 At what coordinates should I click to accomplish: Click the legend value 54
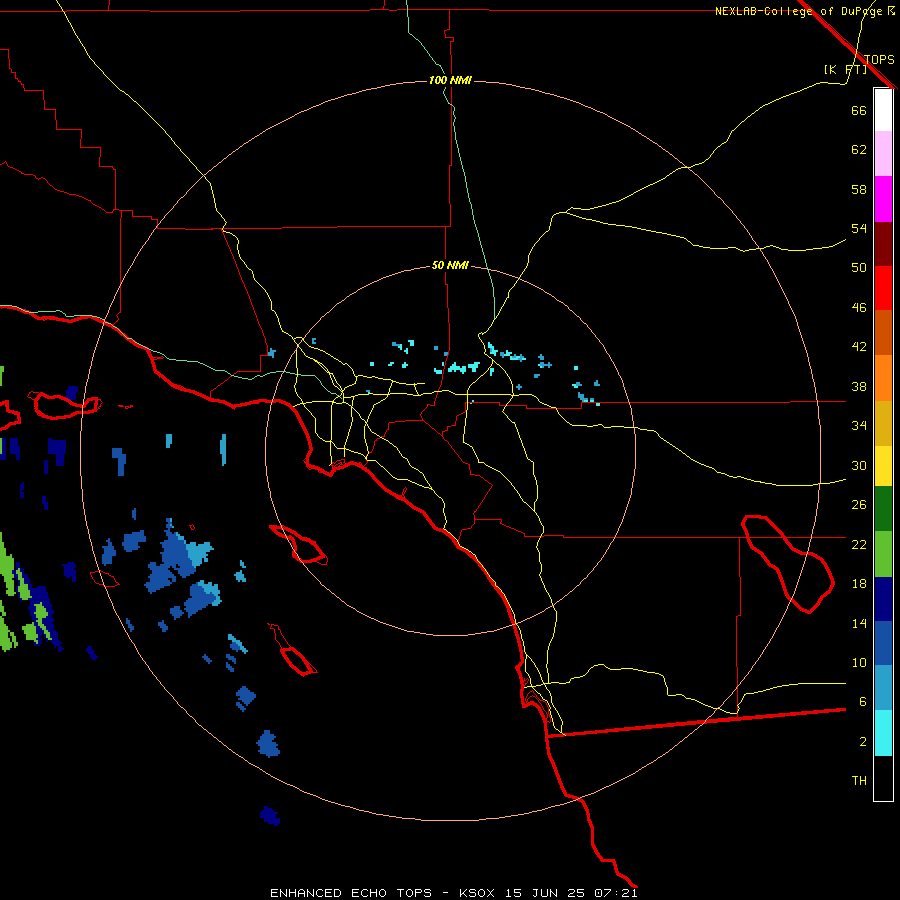[859, 228]
